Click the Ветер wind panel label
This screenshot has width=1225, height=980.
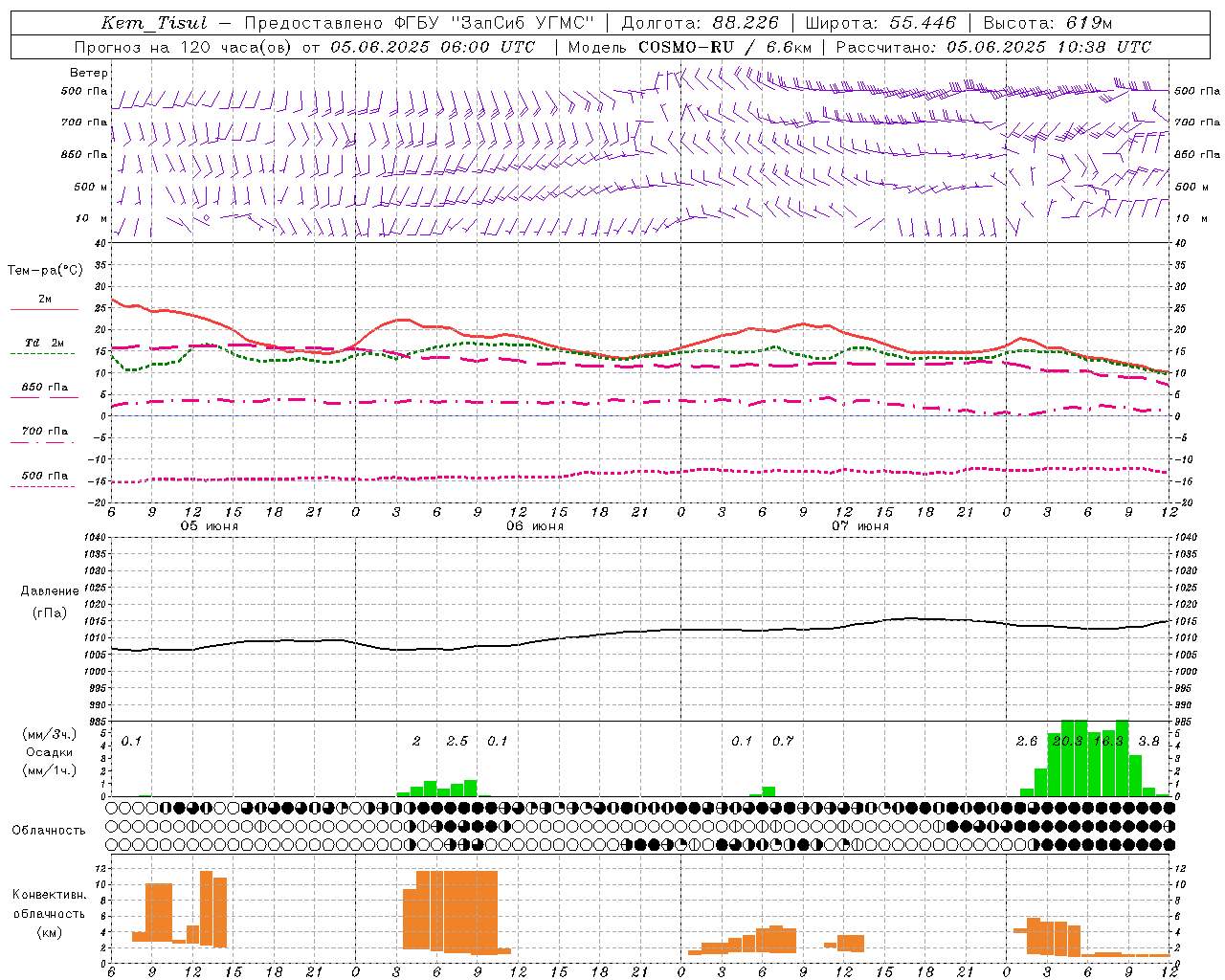click(89, 73)
